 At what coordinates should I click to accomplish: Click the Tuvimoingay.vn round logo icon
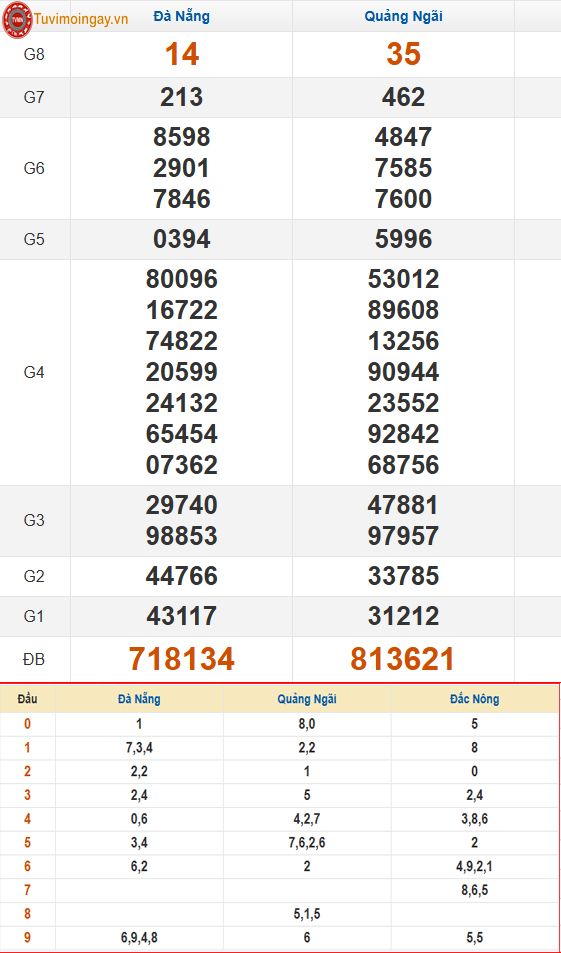[x=17, y=19]
